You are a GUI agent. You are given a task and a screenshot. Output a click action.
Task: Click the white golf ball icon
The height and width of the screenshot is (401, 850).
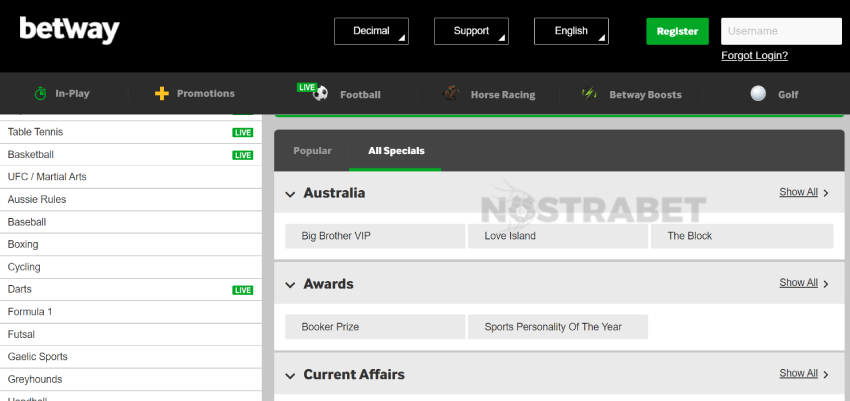758,94
